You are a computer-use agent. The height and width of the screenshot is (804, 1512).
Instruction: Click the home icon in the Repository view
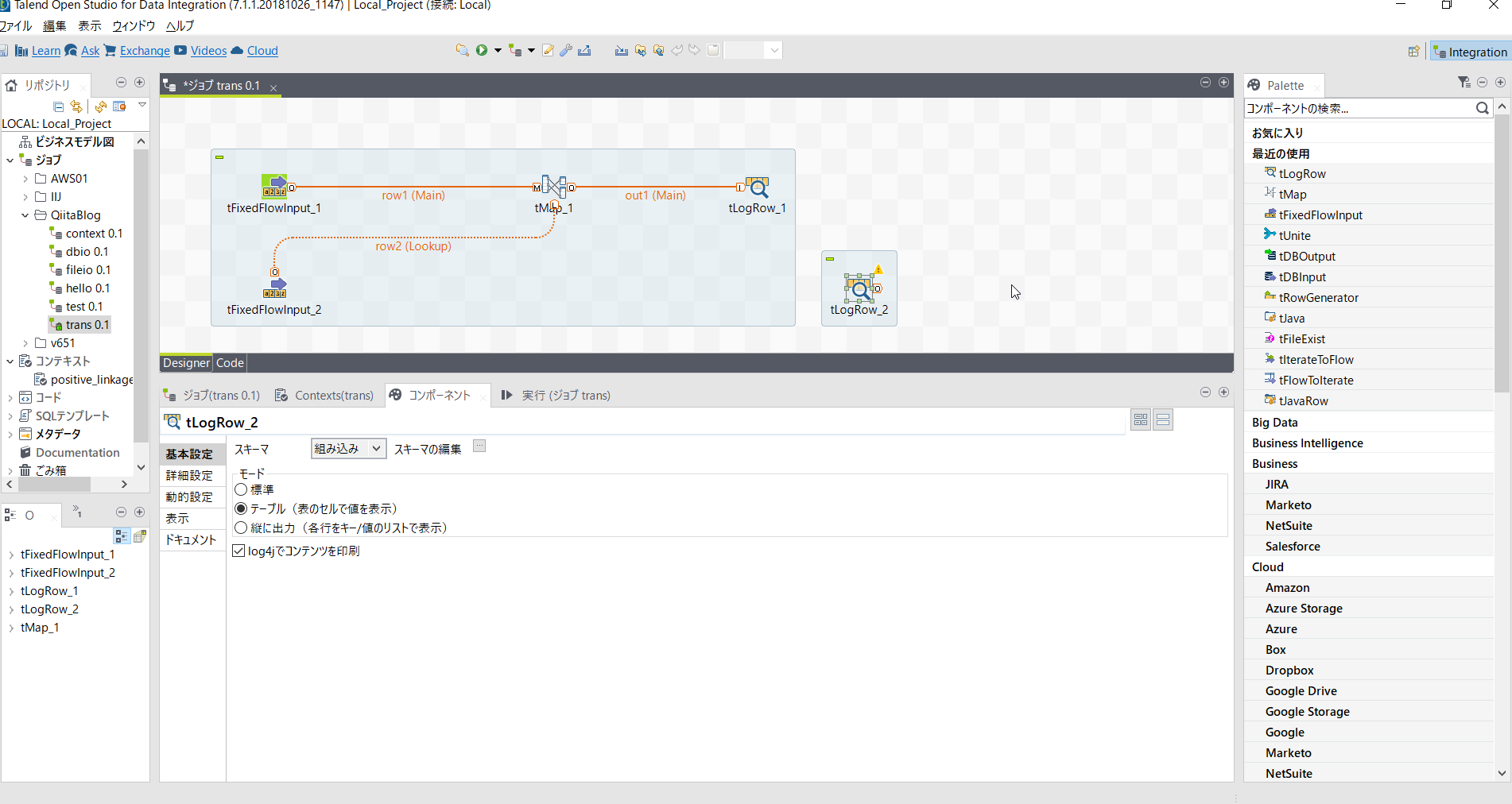pos(11,85)
